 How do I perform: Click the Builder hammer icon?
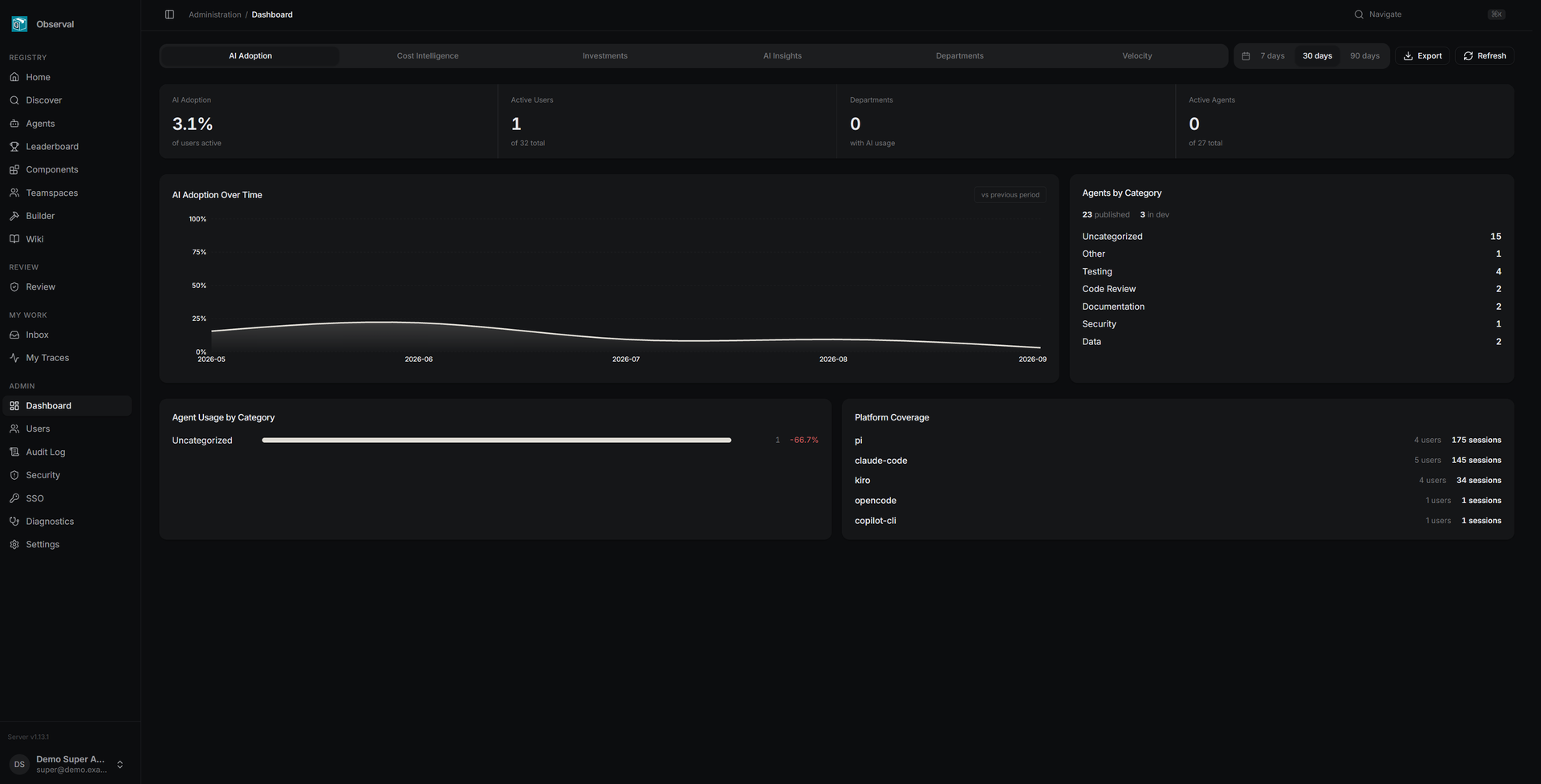click(14, 216)
